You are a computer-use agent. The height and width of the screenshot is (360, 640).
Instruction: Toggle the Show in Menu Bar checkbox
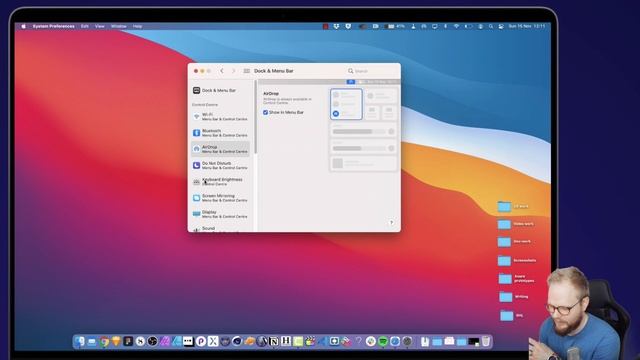point(265,112)
